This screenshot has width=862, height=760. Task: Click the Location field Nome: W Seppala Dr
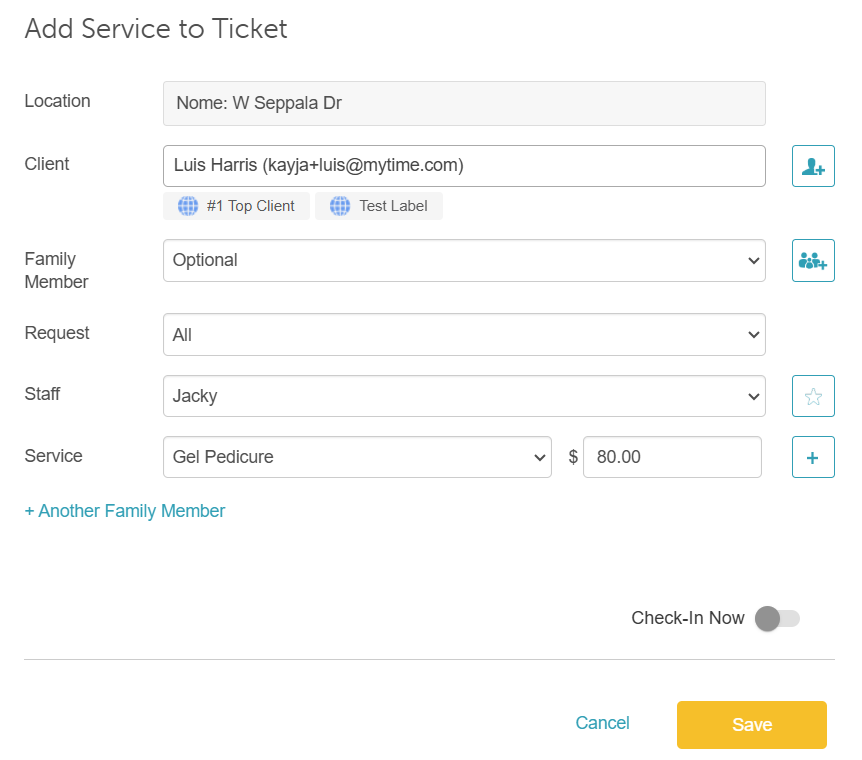(x=464, y=103)
